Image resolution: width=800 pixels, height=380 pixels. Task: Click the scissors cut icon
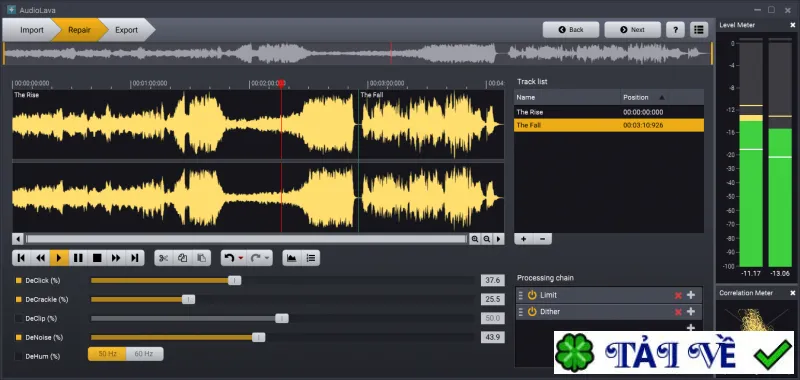coord(164,258)
